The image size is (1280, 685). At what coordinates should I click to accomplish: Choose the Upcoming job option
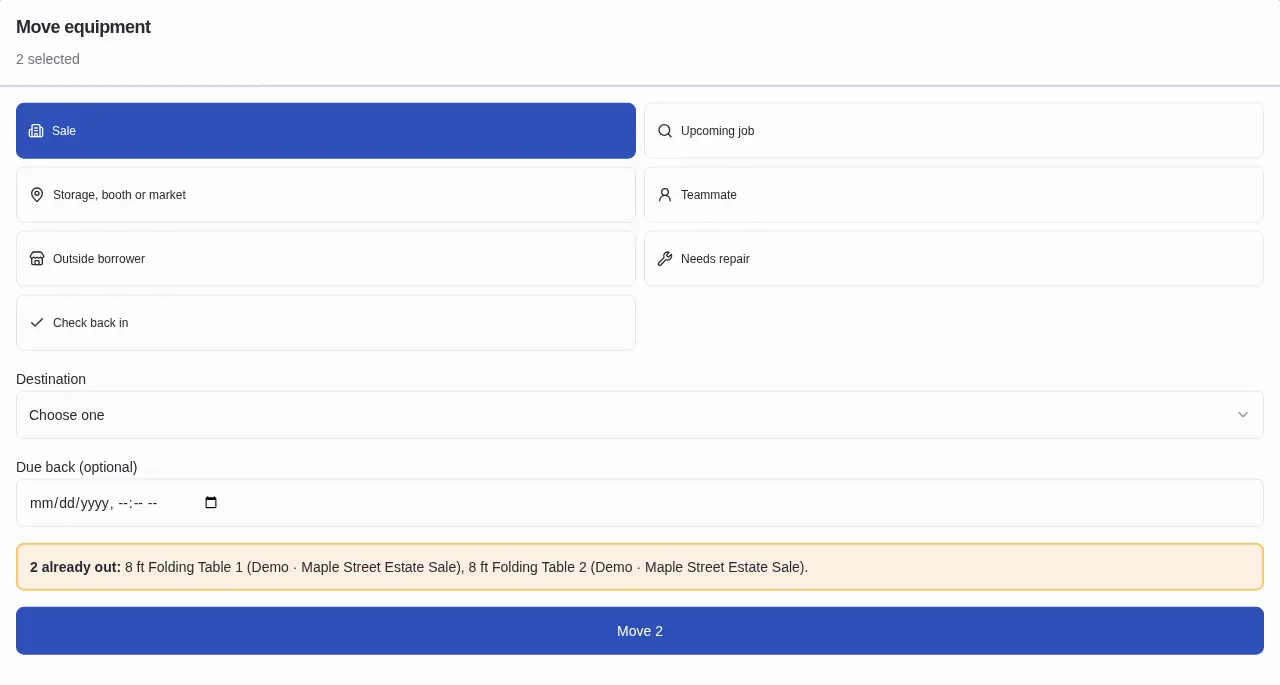point(954,131)
